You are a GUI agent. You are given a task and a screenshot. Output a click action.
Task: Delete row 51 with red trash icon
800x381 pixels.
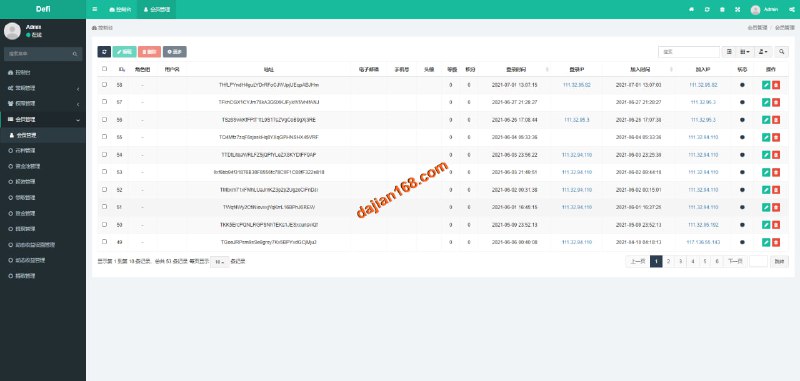pos(776,207)
